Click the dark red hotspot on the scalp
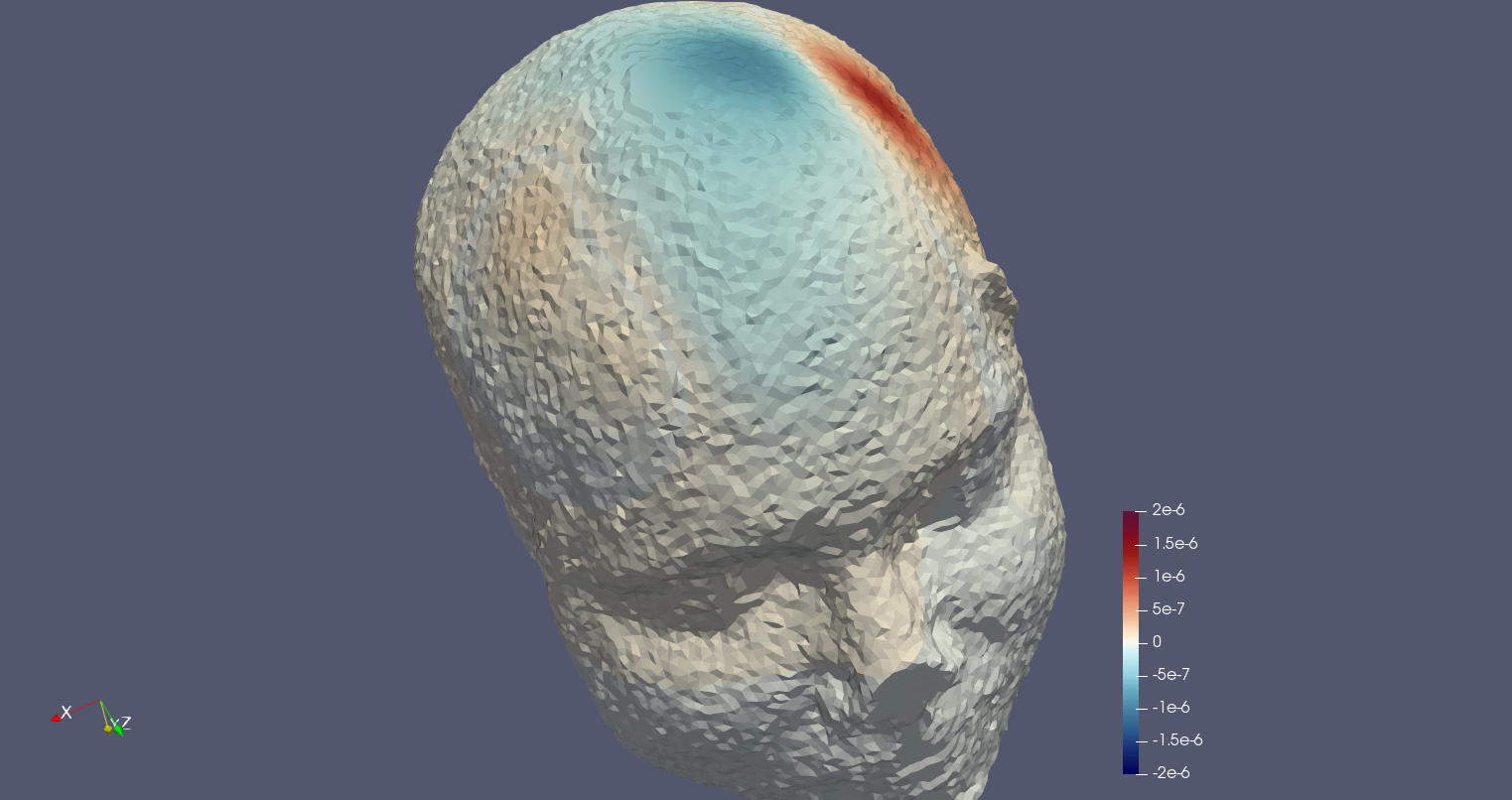This screenshot has width=1512, height=800. tap(884, 99)
